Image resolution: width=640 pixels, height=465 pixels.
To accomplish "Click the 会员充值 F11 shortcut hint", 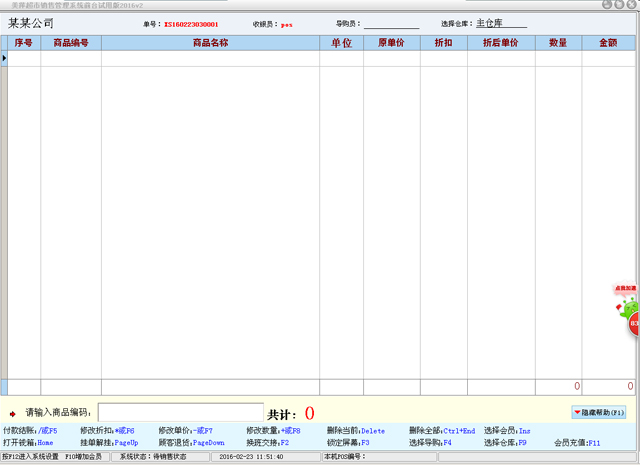I will point(577,442).
